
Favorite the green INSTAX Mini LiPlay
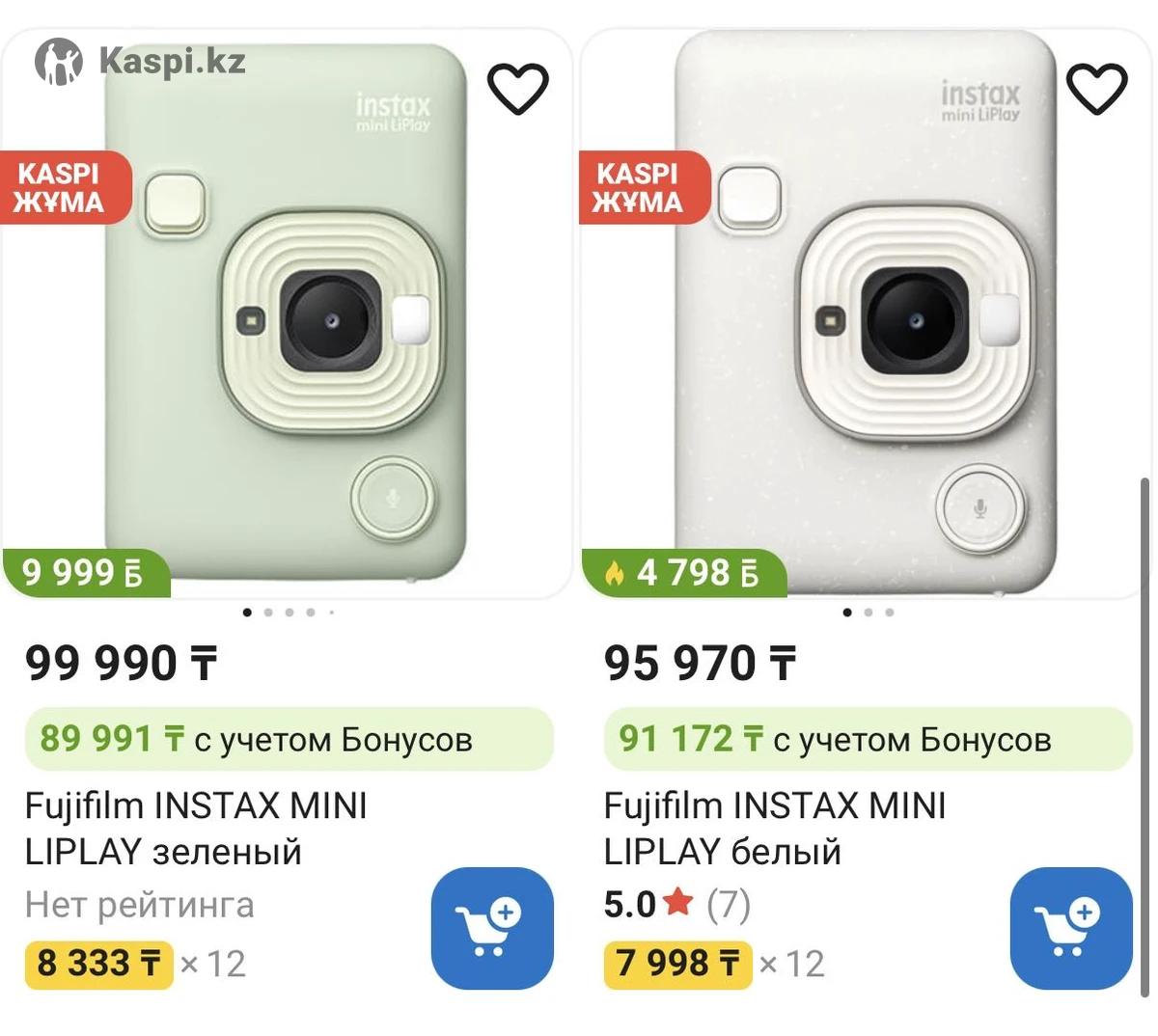coord(518,88)
